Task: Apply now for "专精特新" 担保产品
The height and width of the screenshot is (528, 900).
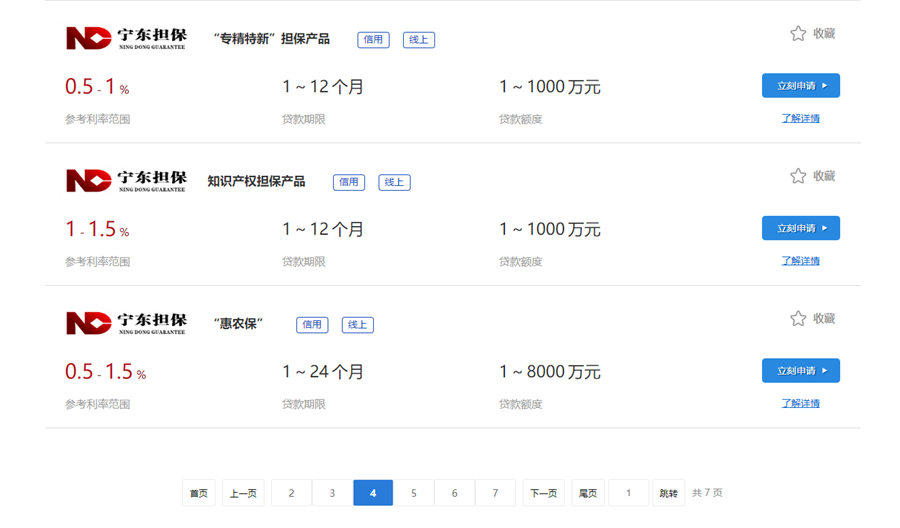Action: [x=801, y=86]
